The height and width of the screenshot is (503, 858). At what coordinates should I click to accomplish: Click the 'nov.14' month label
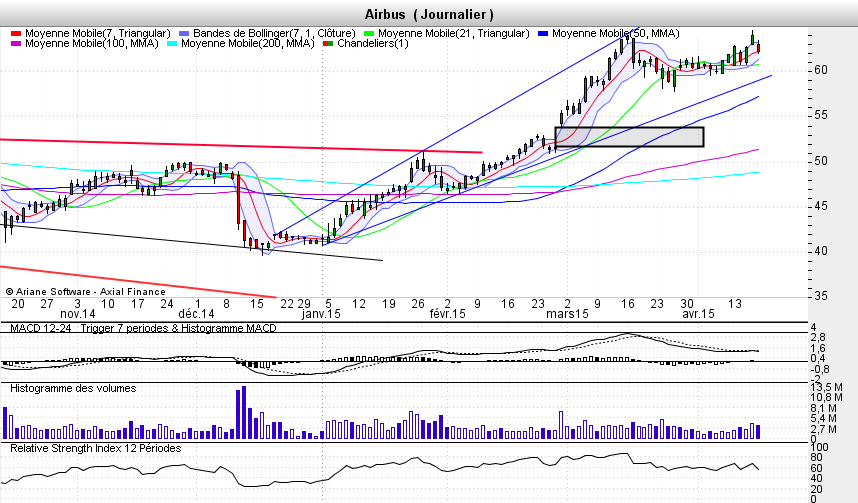click(x=77, y=314)
